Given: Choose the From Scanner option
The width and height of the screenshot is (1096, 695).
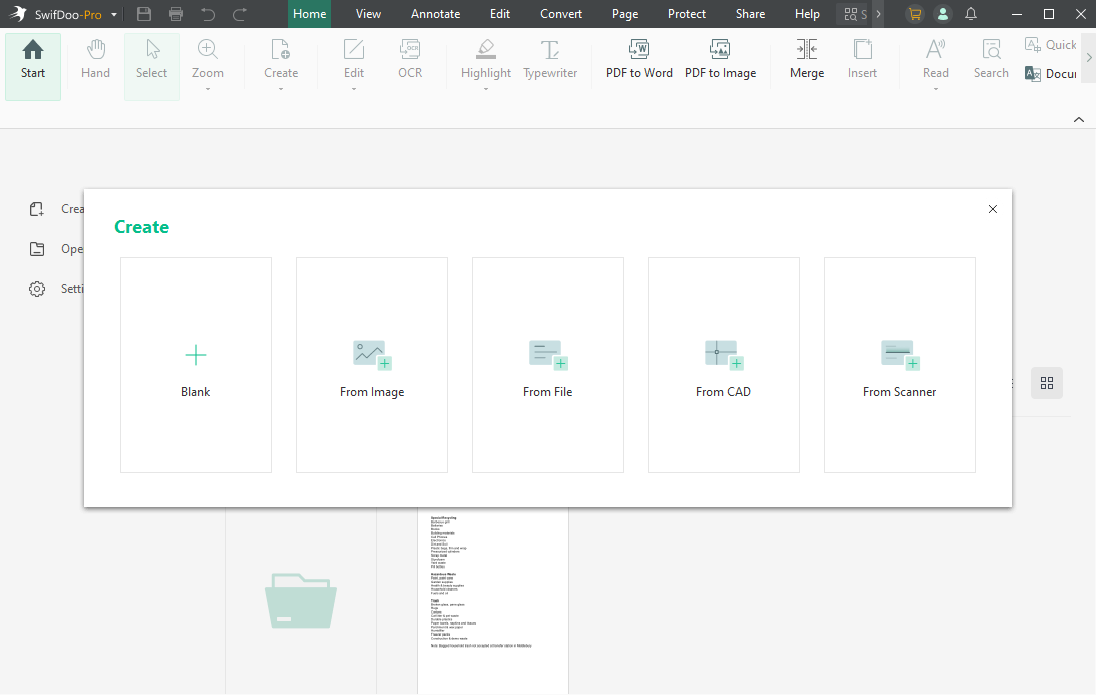Looking at the screenshot, I should click(900, 365).
